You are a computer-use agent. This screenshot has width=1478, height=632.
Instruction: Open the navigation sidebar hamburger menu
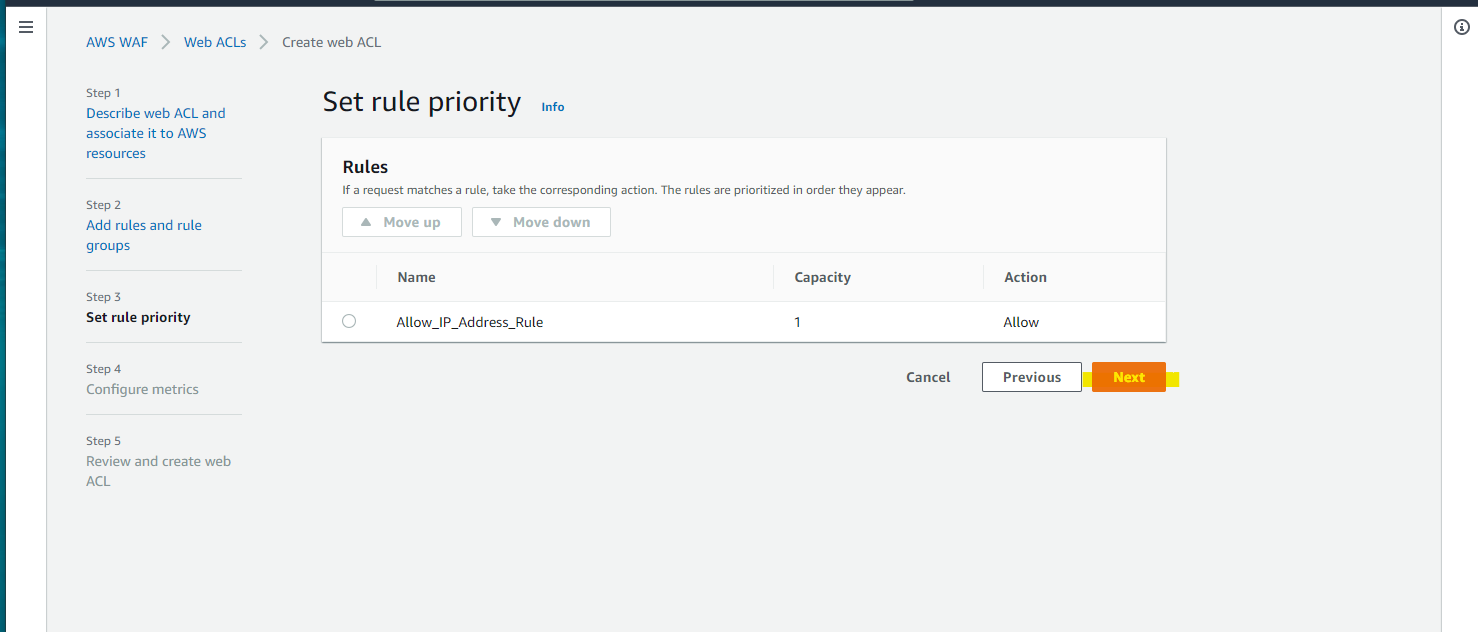(26, 27)
